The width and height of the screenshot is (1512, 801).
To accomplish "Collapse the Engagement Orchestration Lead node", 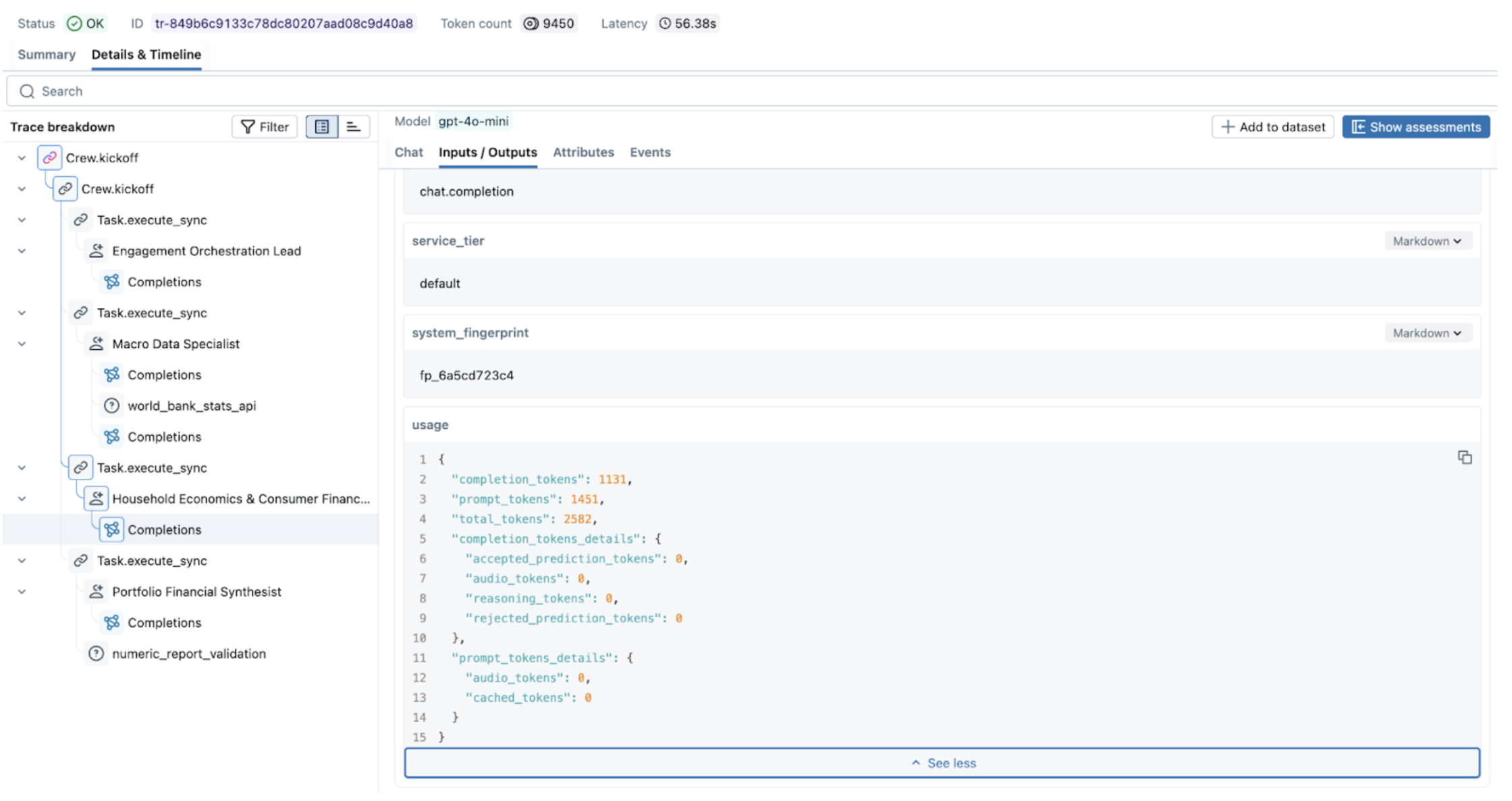I will 22,251.
